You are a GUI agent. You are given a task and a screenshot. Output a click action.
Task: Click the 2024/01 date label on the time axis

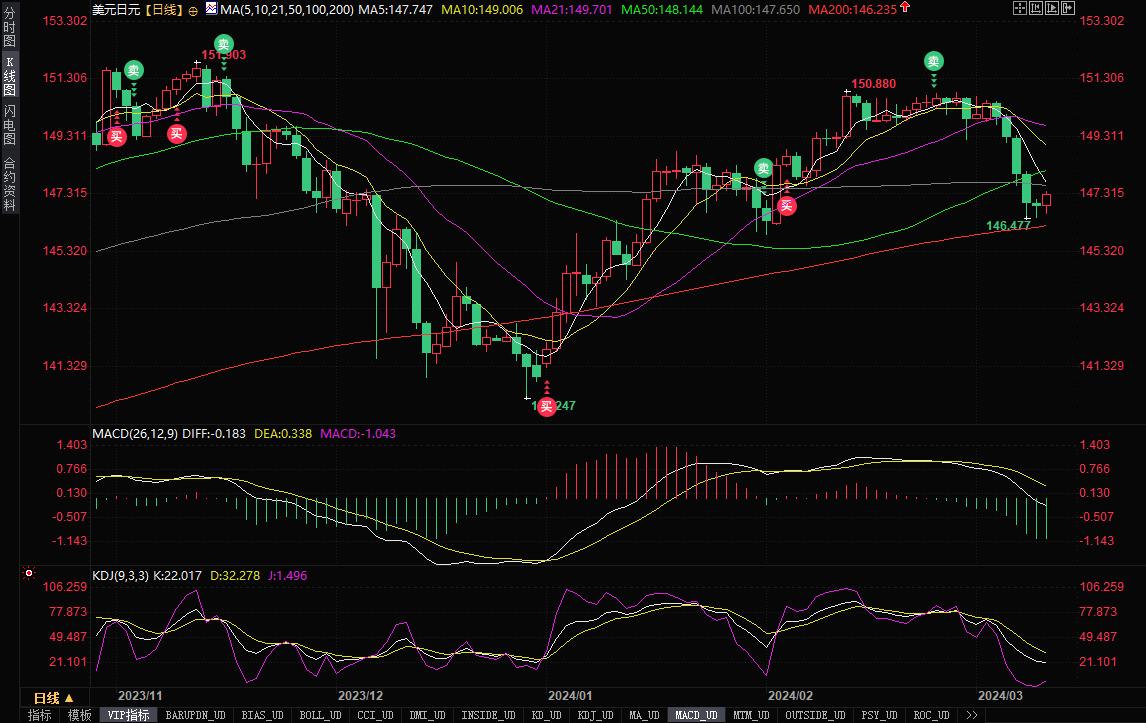pos(570,695)
